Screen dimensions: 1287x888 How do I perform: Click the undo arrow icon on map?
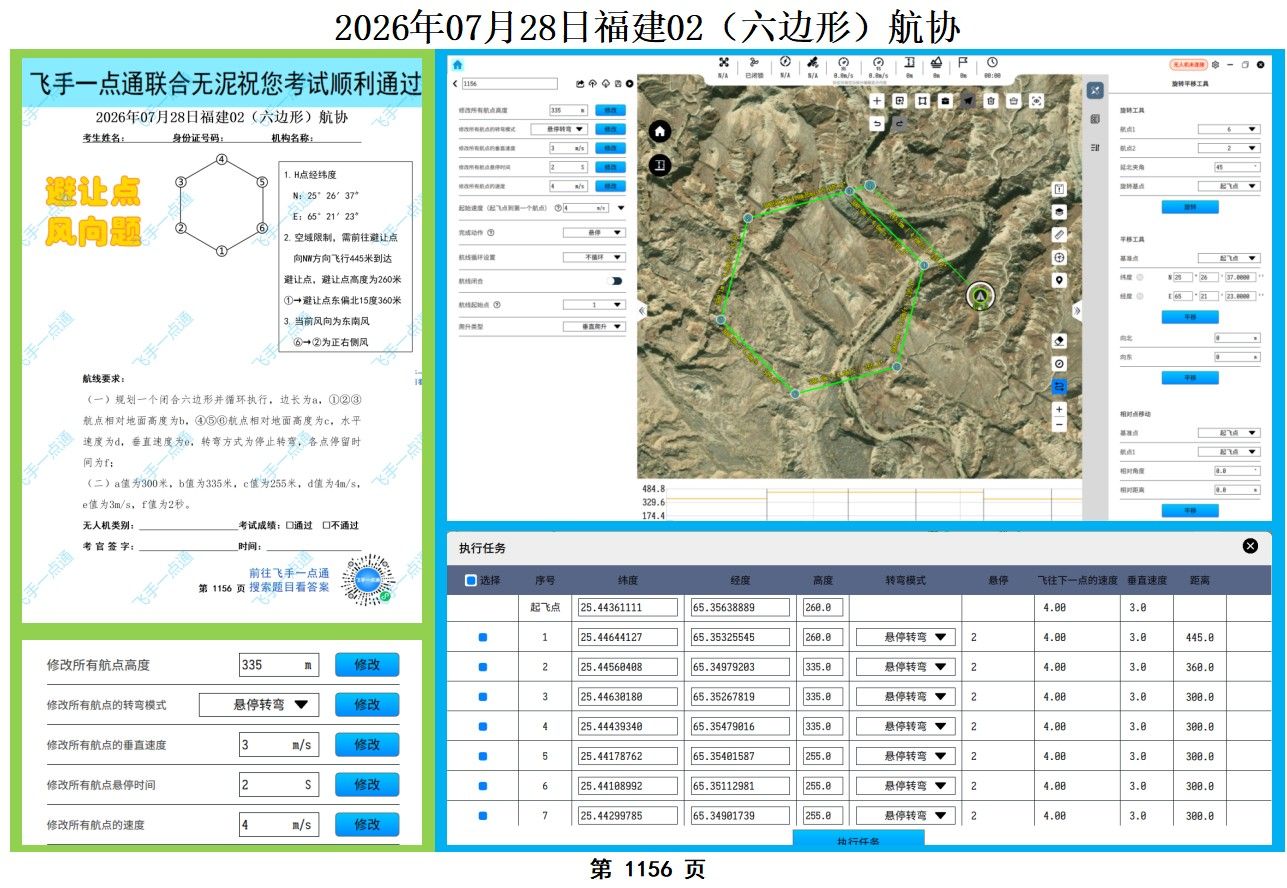pyautogui.click(x=877, y=123)
